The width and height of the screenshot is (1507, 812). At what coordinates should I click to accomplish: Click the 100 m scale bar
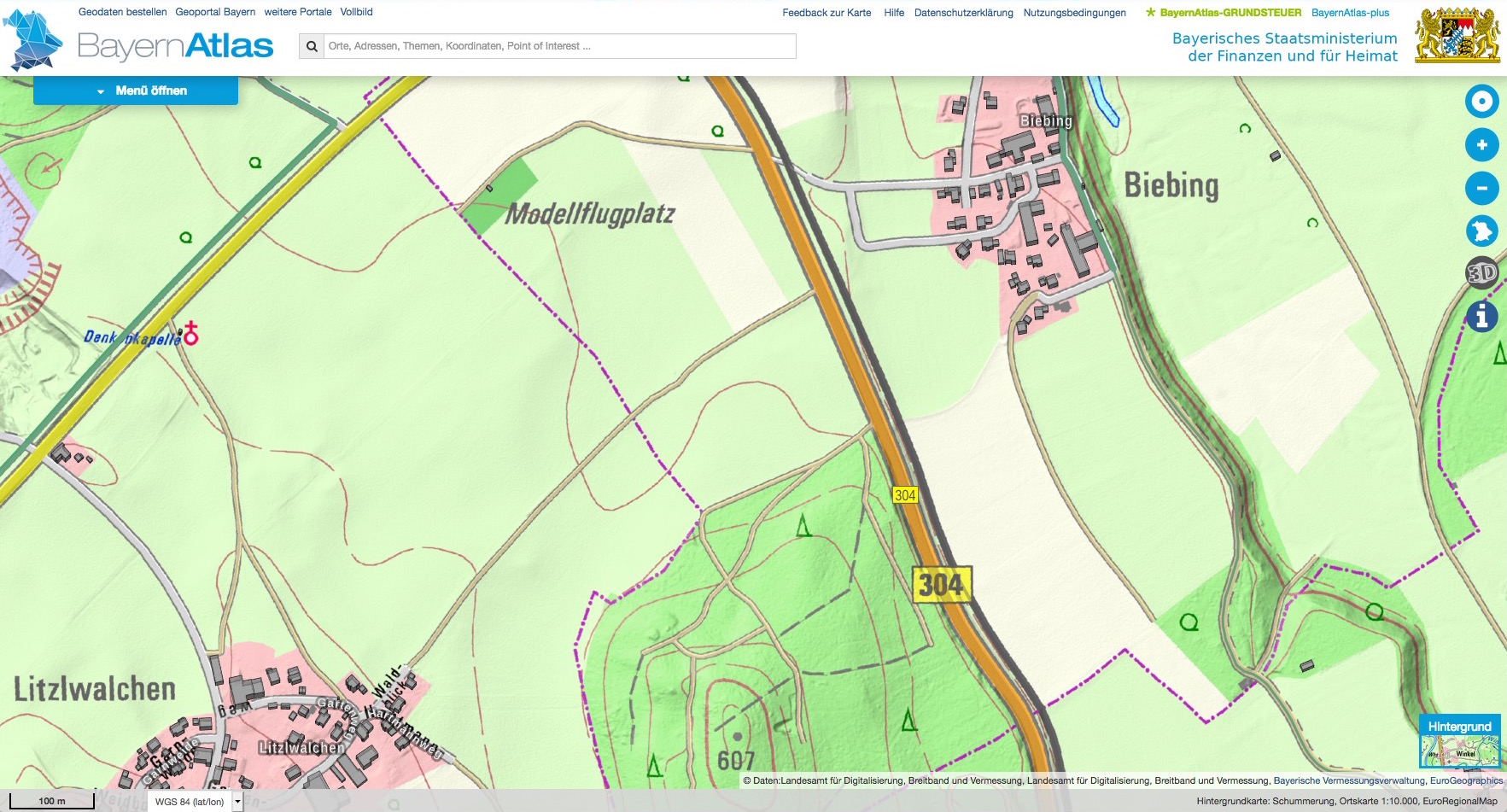click(52, 801)
